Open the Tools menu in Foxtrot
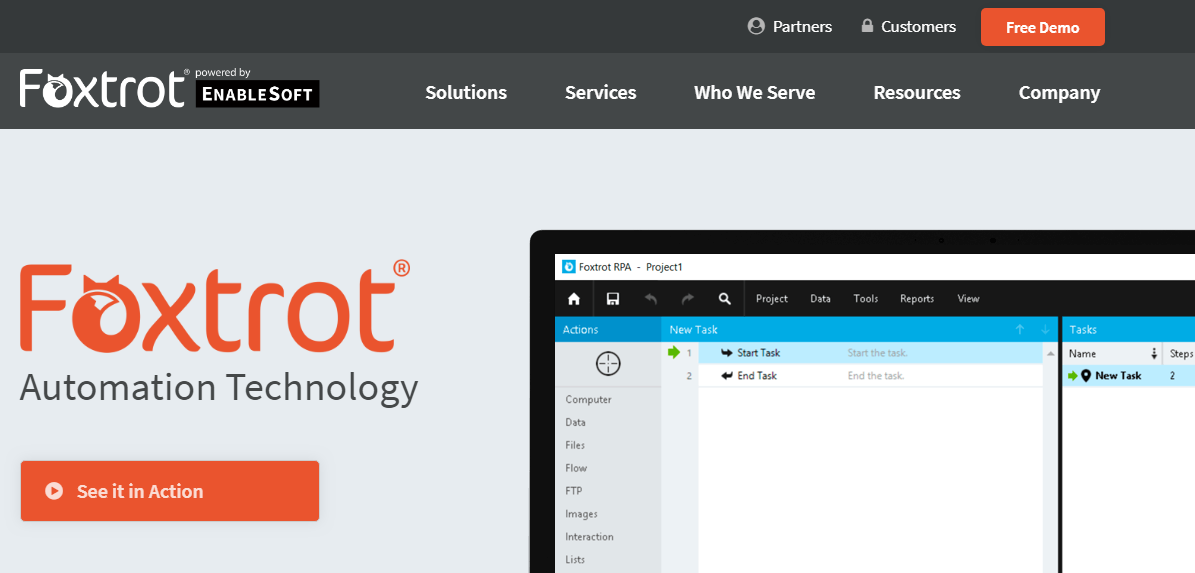 (x=865, y=298)
